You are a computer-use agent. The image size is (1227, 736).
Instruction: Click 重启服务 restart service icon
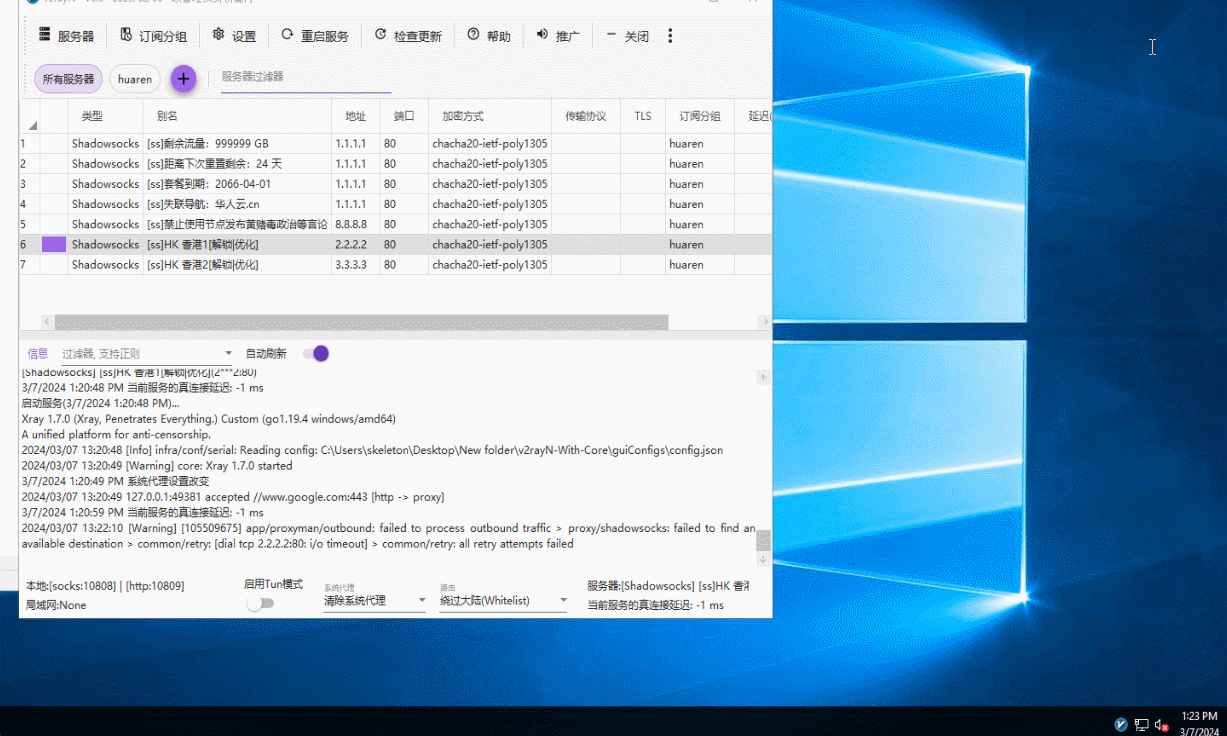click(x=288, y=35)
